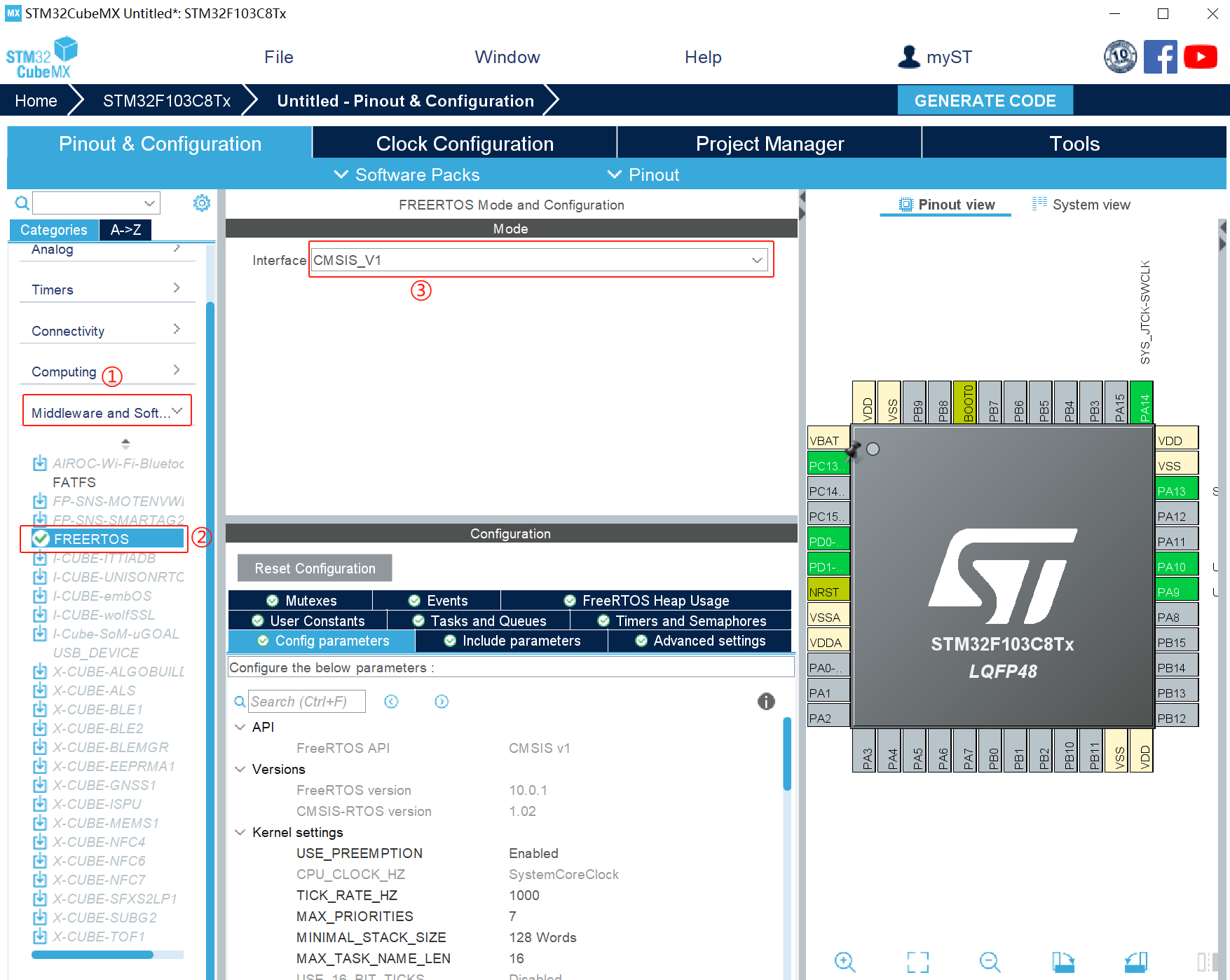Click the parameter list vertical scrollbar

pos(787,754)
